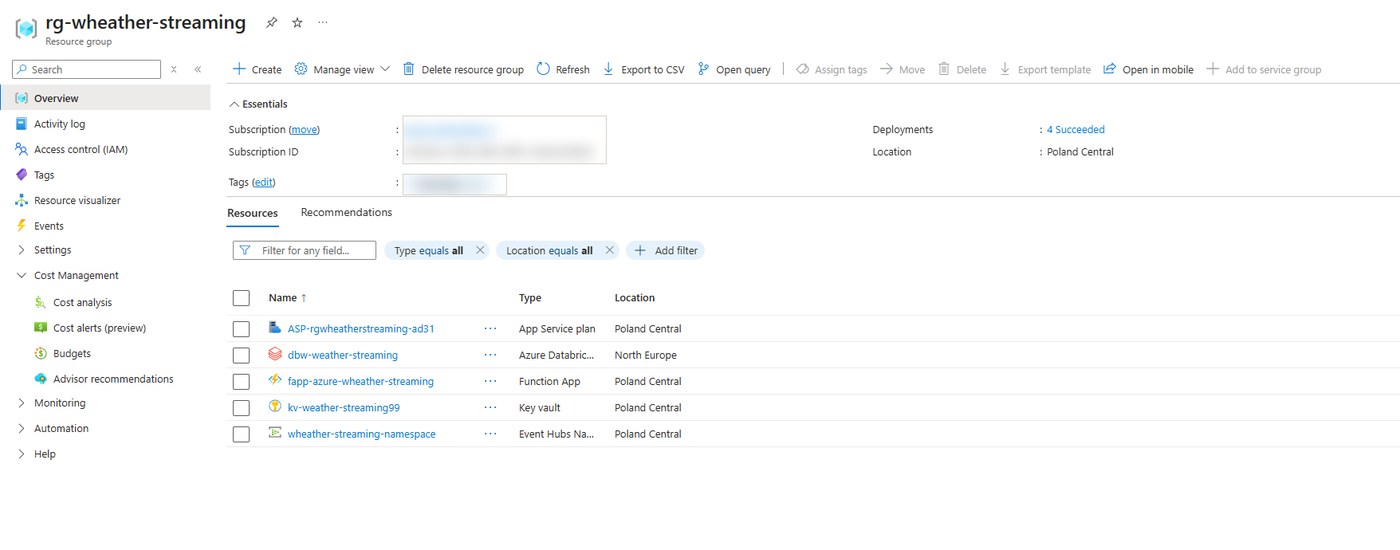Switch to the Recommendations tab
The image size is (1400, 550).
point(346,213)
